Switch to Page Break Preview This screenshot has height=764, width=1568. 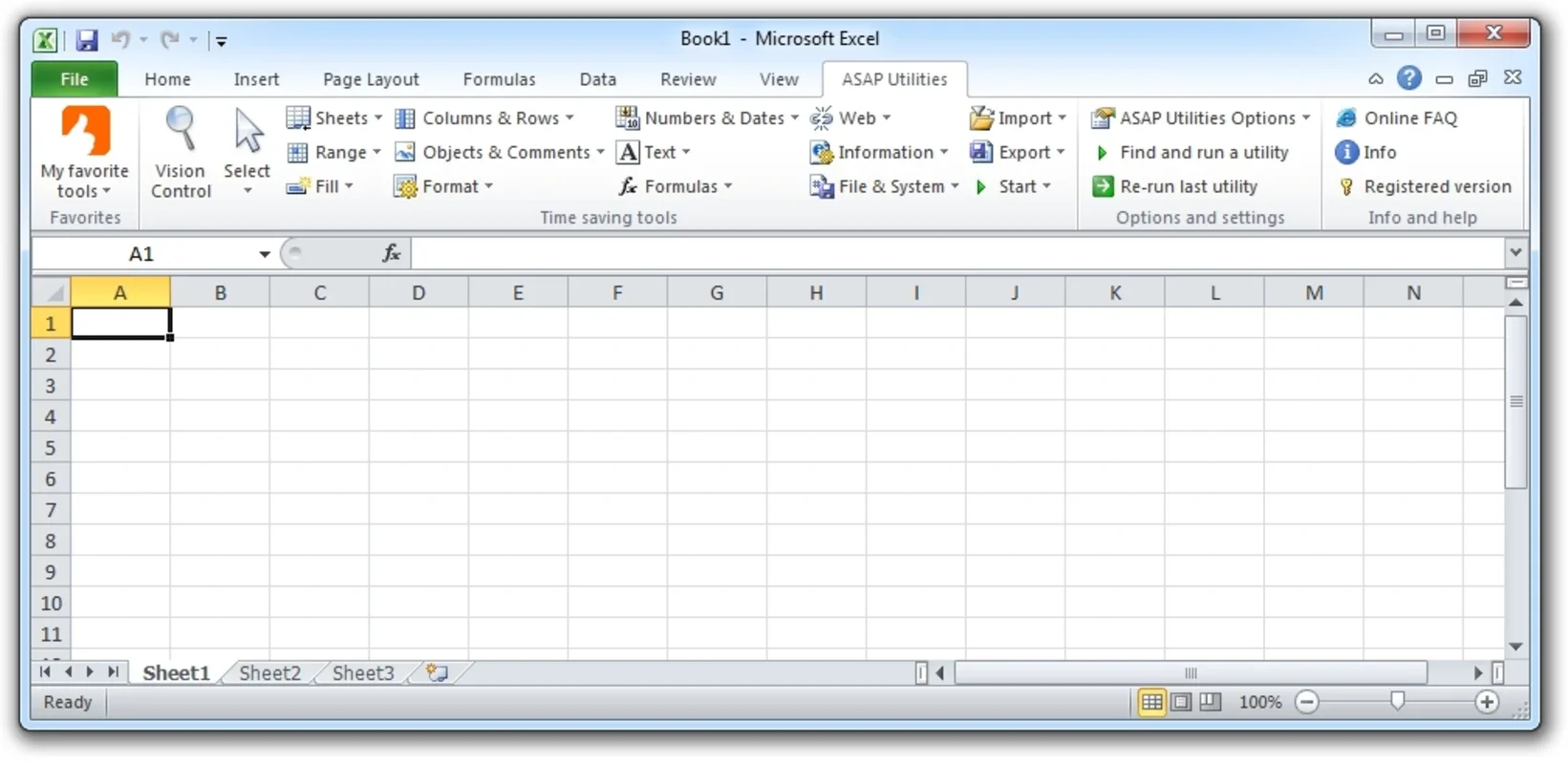1211,703
